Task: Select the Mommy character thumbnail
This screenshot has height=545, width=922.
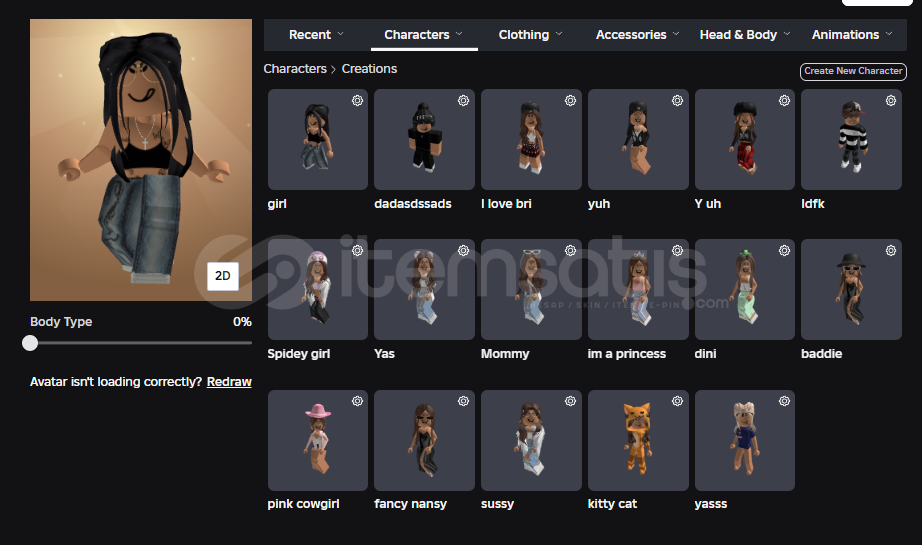Action: [x=531, y=289]
